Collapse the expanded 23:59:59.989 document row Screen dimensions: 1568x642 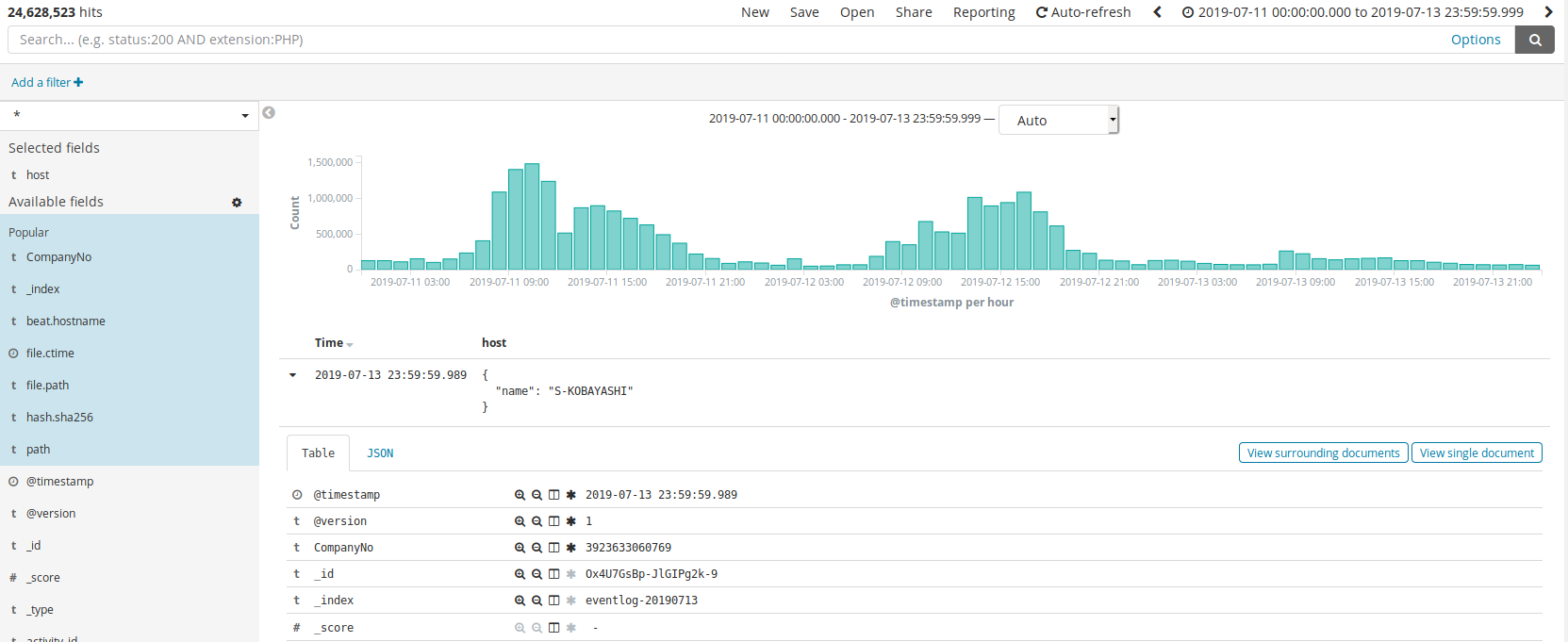(x=292, y=375)
